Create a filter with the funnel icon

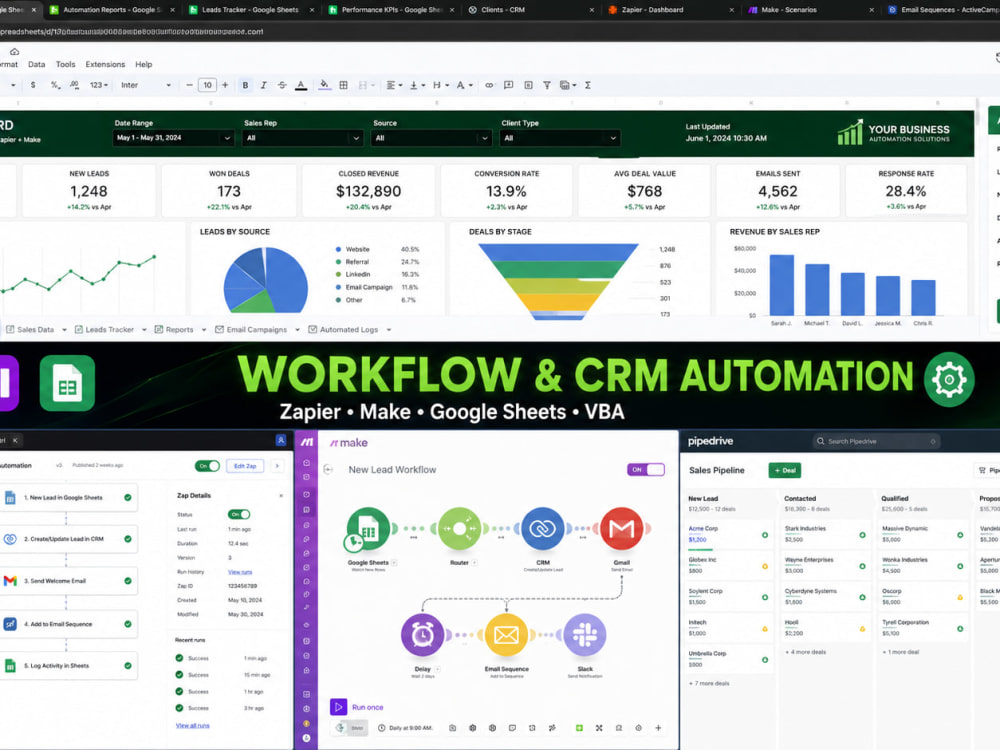coord(547,85)
